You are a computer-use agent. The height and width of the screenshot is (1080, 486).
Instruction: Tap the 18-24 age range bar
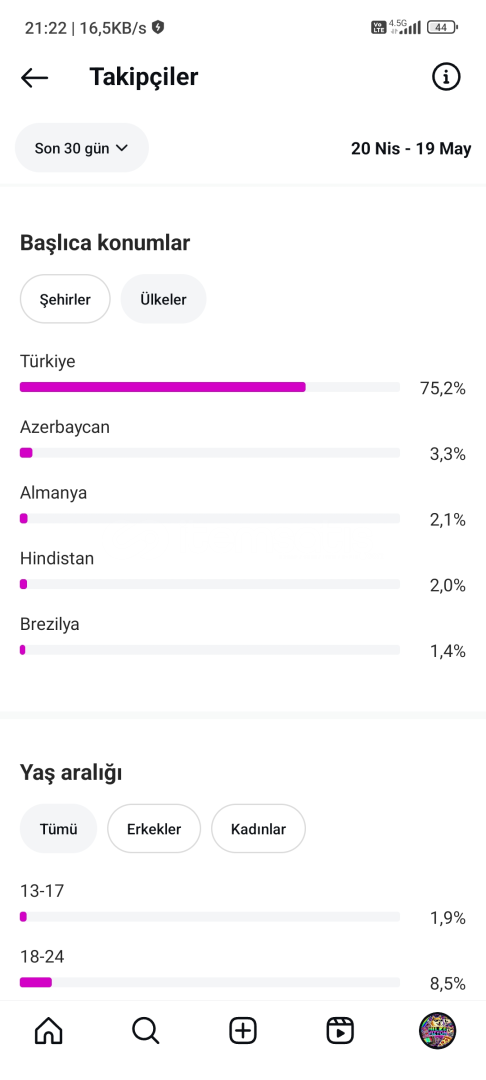click(x=210, y=982)
